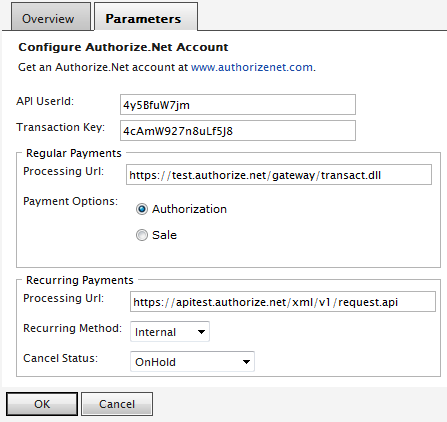Open the Recurring Method dropdown
The height and width of the screenshot is (422, 447).
170,332
